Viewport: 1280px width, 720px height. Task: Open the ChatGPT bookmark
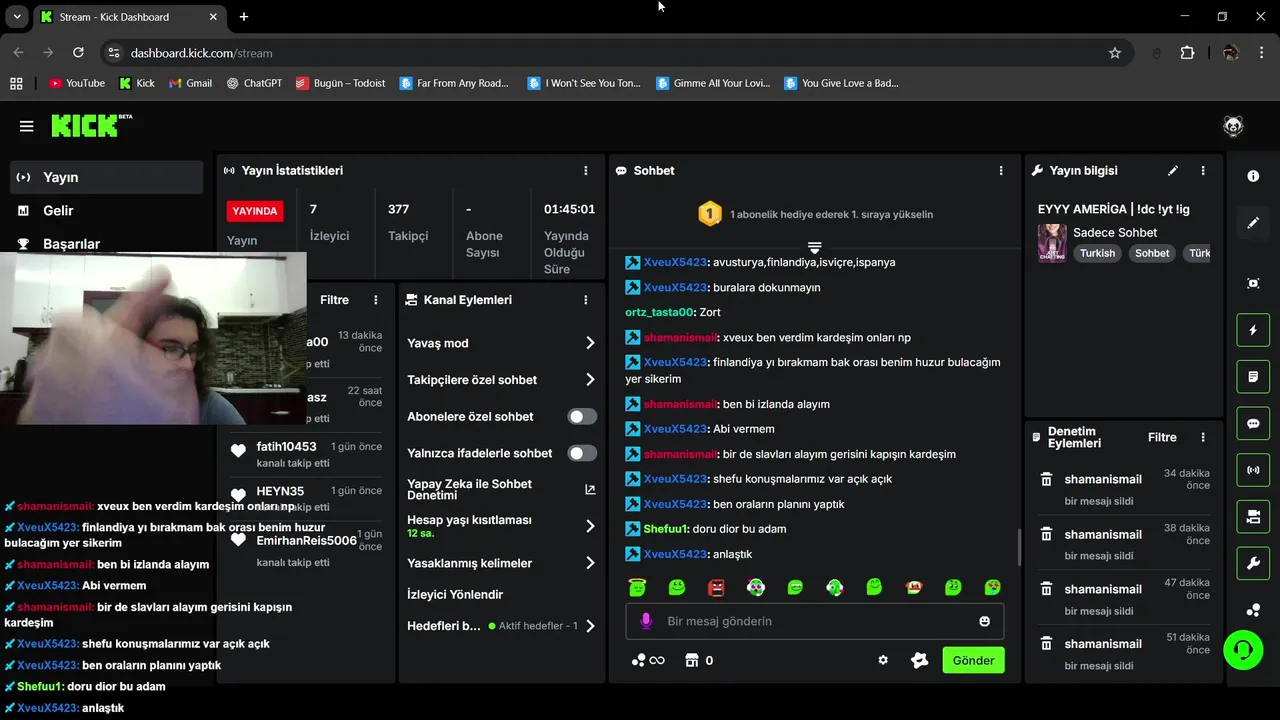[x=254, y=83]
